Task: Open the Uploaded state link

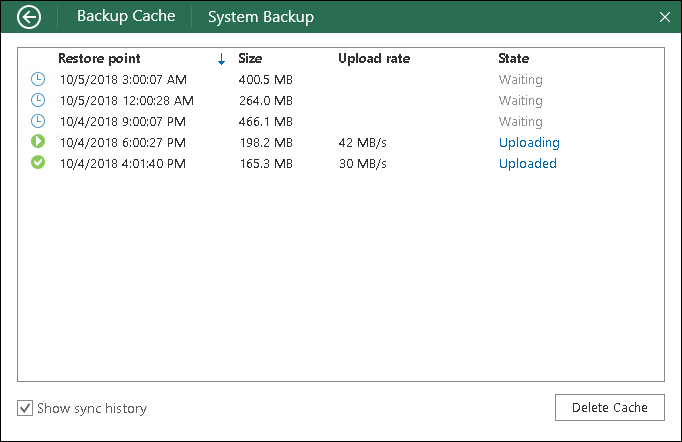Action: 528,164
